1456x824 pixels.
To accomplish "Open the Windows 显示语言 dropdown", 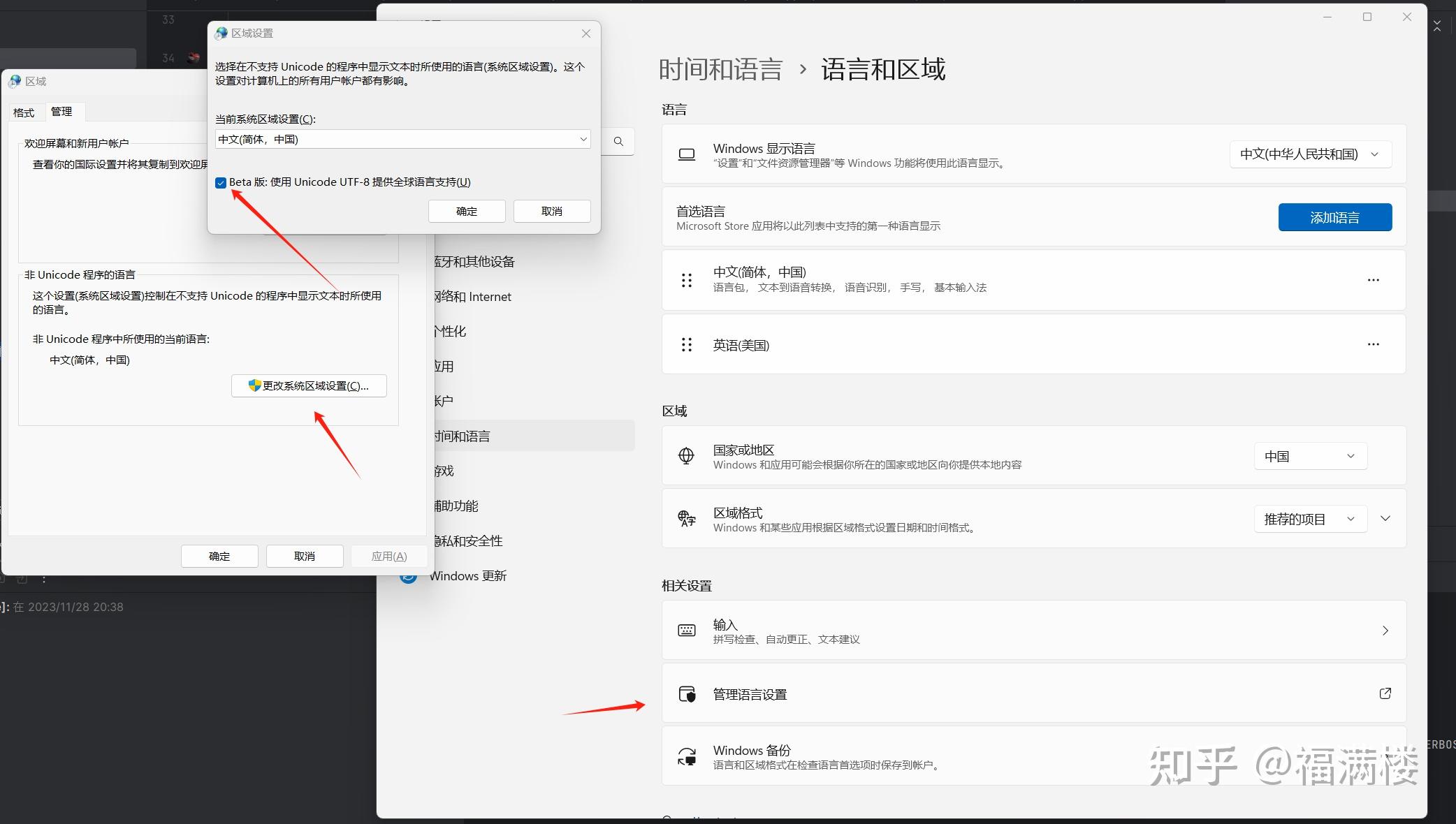I will (1311, 154).
